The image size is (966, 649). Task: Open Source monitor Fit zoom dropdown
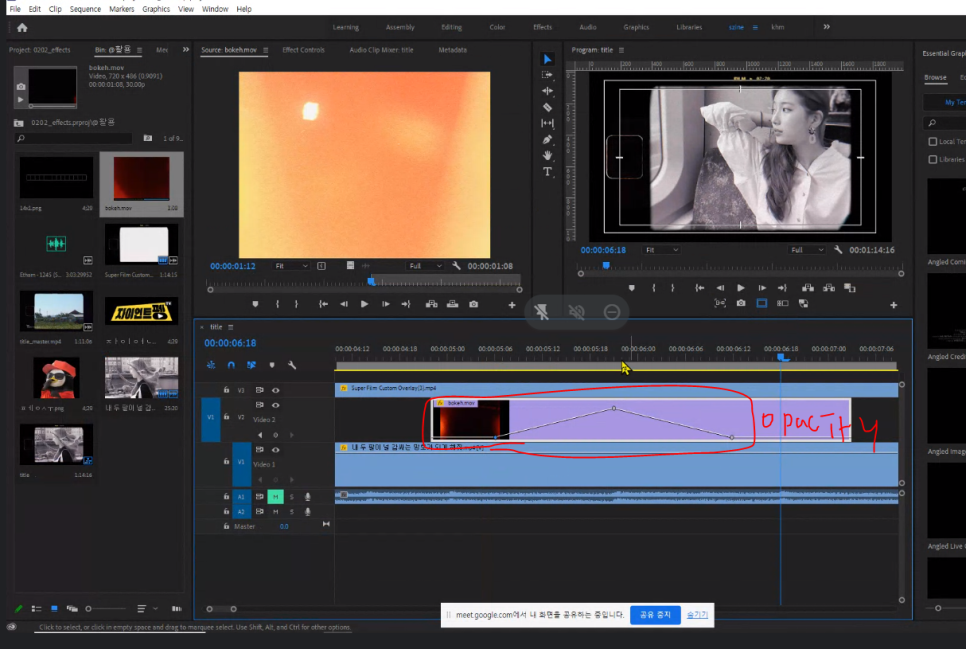coord(291,266)
